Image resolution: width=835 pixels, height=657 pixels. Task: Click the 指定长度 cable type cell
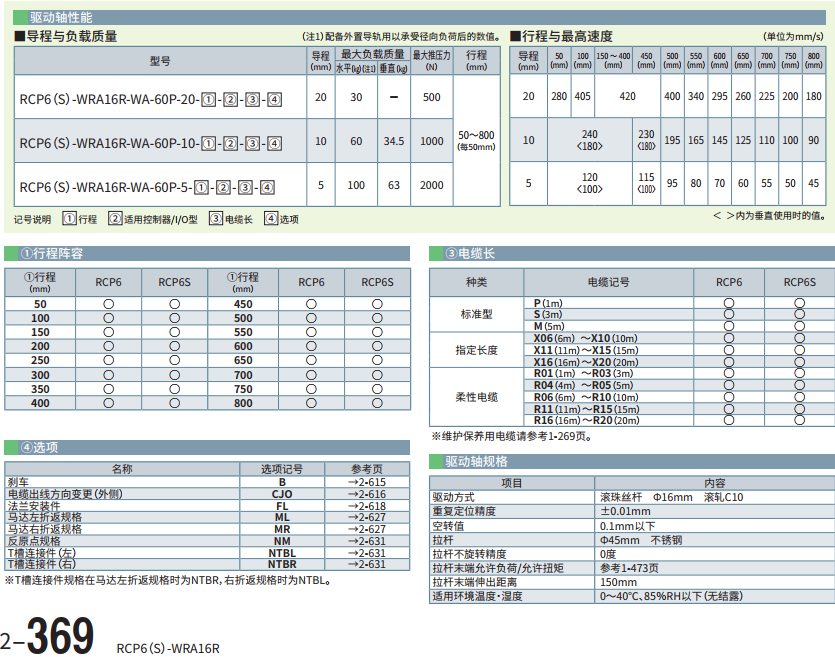[476, 350]
